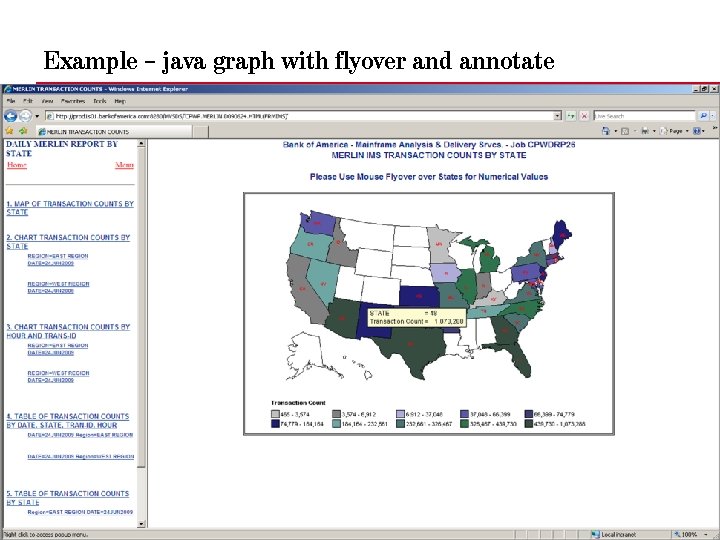720x540 pixels.
Task: Open the search provider options dropdown
Action: coord(713,116)
